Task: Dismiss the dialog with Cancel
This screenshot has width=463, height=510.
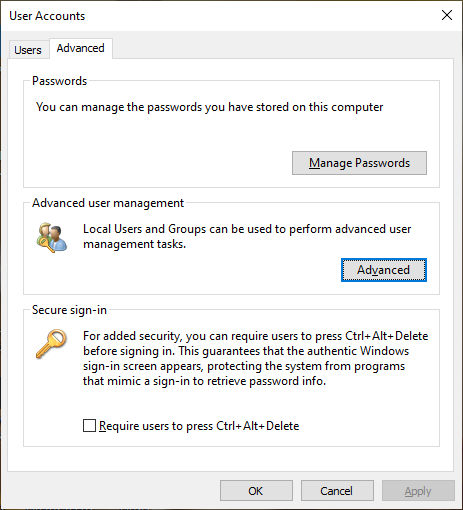Action: pyautogui.click(x=337, y=491)
